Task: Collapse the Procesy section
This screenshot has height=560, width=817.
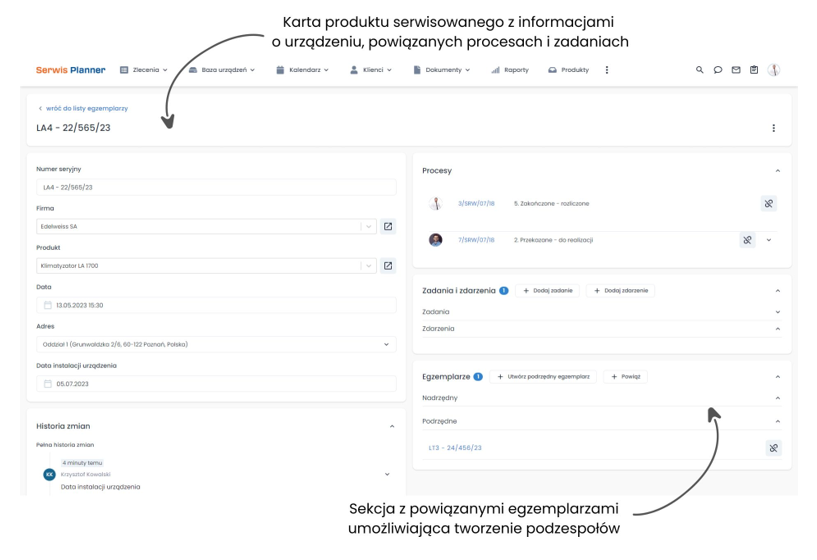Action: [777, 171]
